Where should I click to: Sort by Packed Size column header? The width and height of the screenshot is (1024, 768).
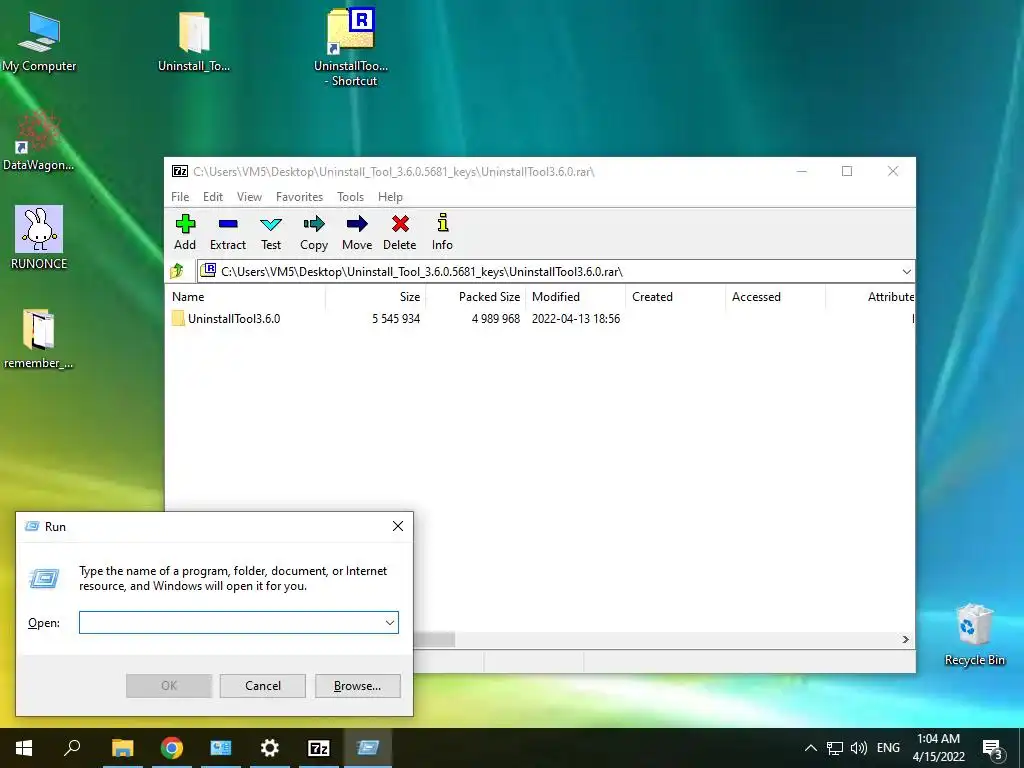click(x=475, y=296)
